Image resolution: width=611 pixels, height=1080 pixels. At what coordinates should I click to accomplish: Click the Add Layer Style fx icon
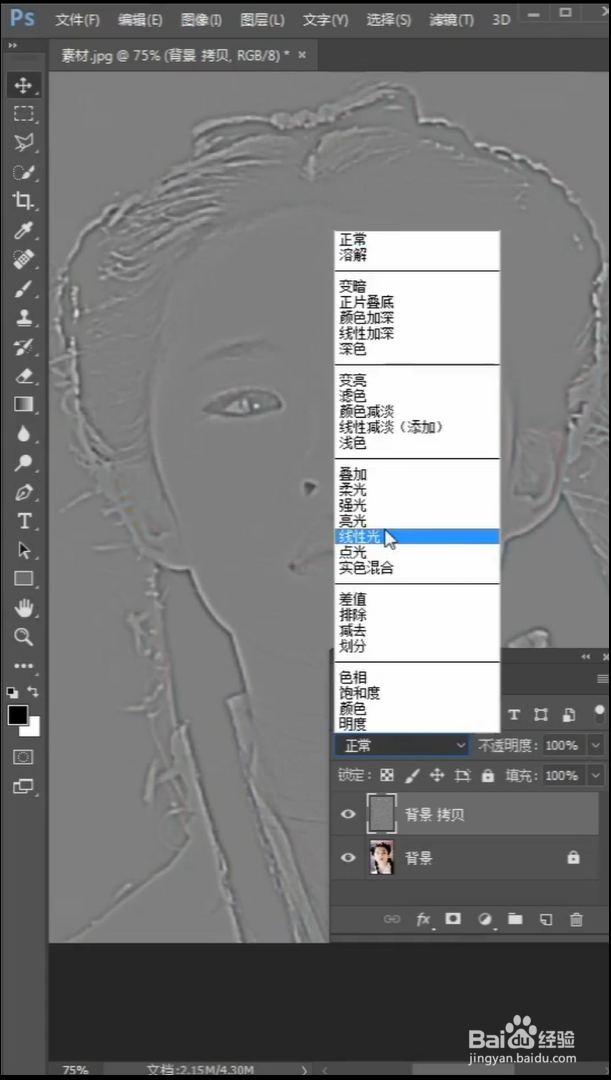coord(423,919)
